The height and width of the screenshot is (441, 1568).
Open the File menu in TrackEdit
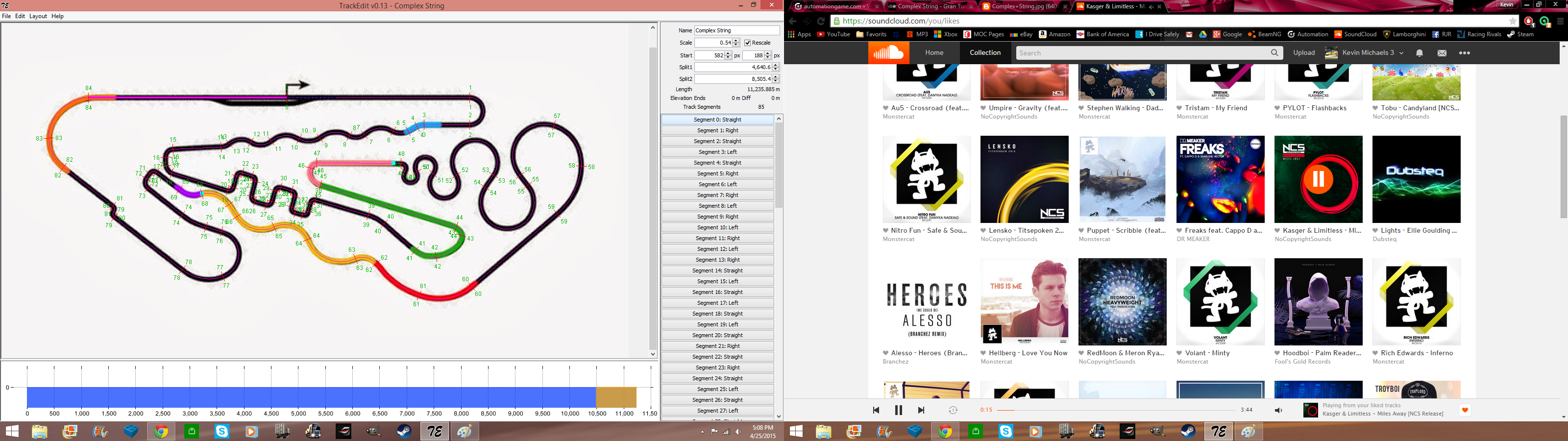[x=6, y=17]
